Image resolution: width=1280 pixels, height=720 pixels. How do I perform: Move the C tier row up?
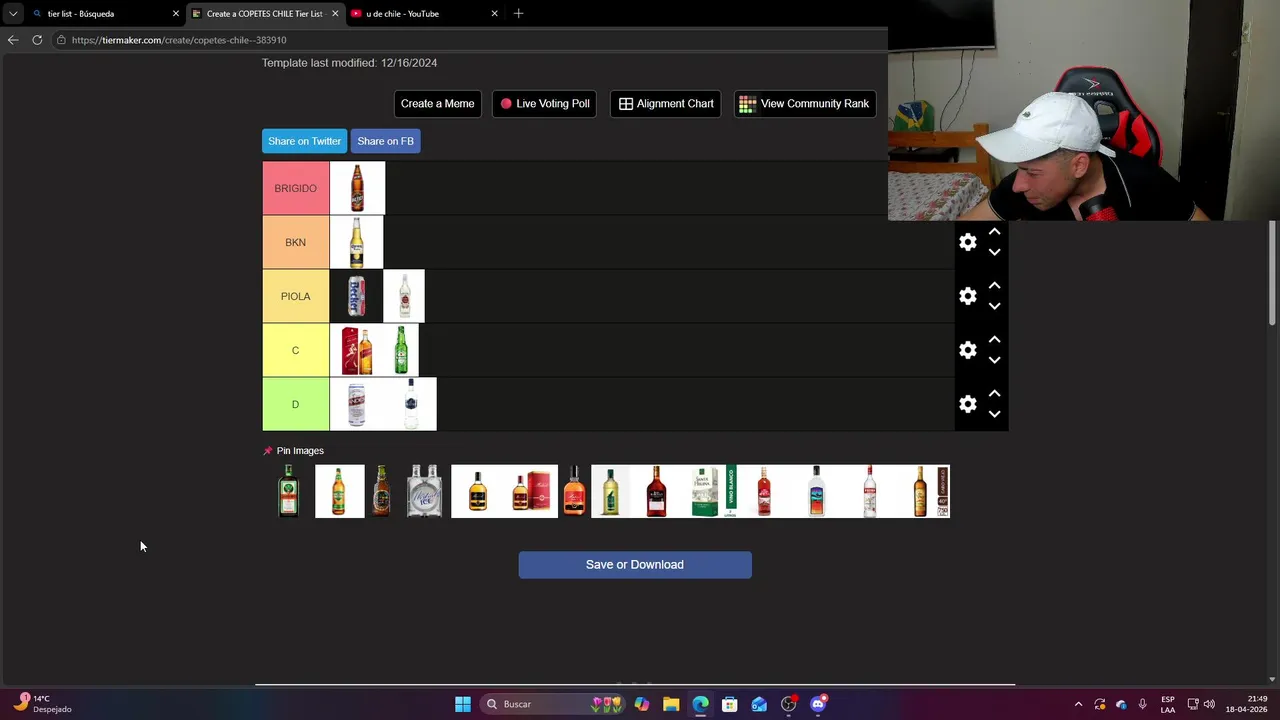994,339
